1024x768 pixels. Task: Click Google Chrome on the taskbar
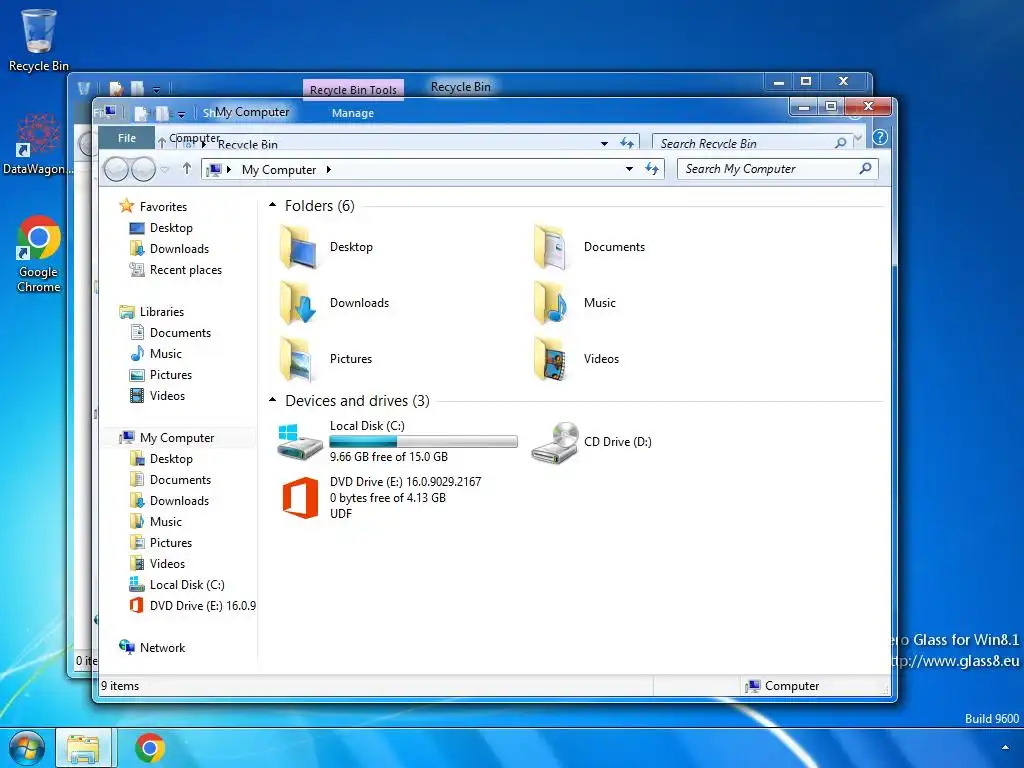point(150,748)
